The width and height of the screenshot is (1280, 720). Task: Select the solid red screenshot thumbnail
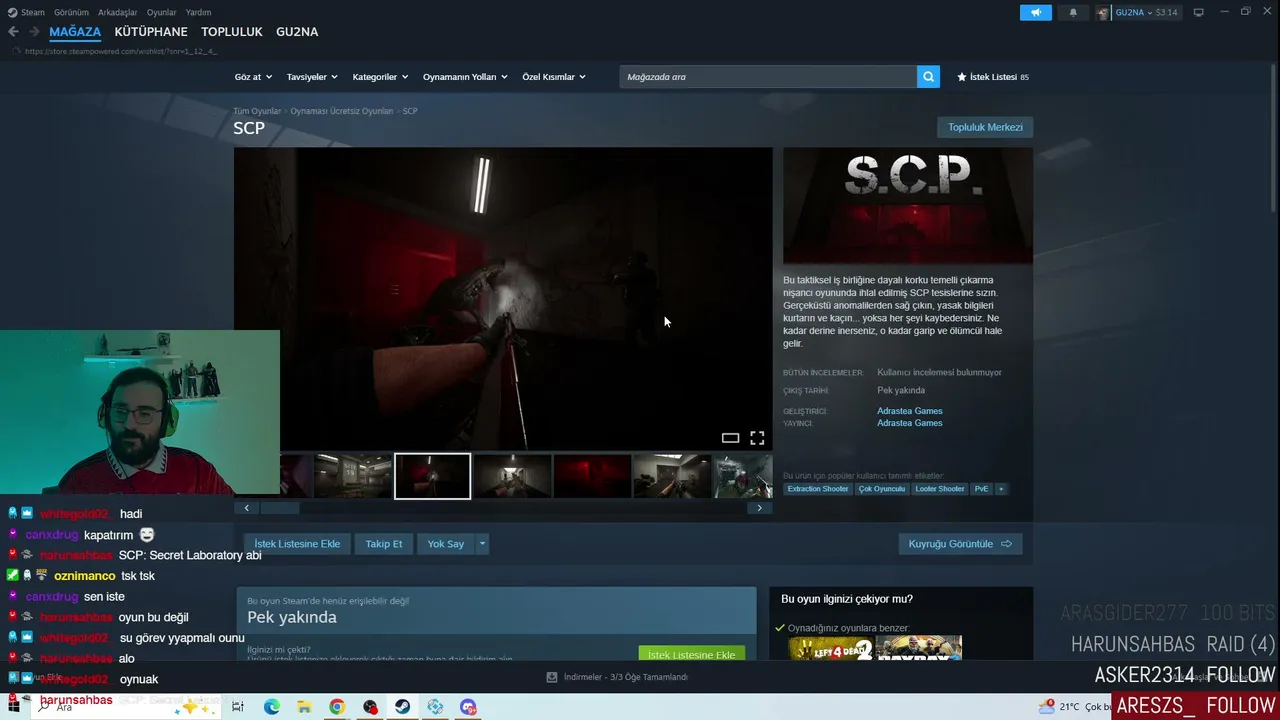(592, 476)
